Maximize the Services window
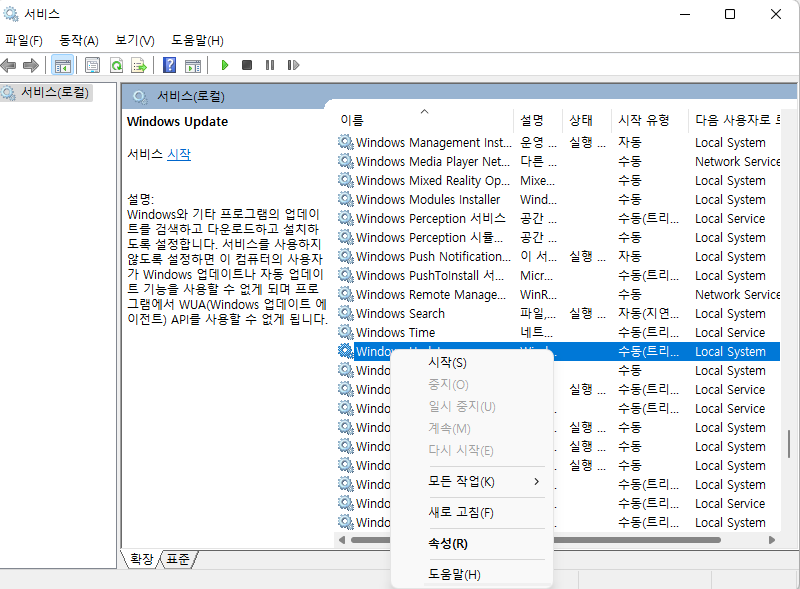 [730, 14]
